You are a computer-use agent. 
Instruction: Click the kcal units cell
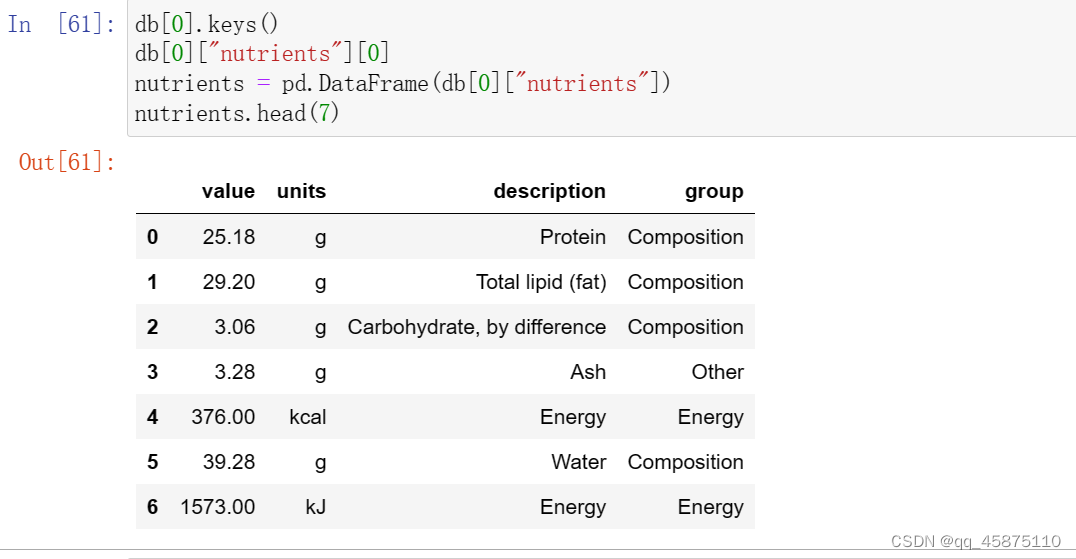click(307, 417)
